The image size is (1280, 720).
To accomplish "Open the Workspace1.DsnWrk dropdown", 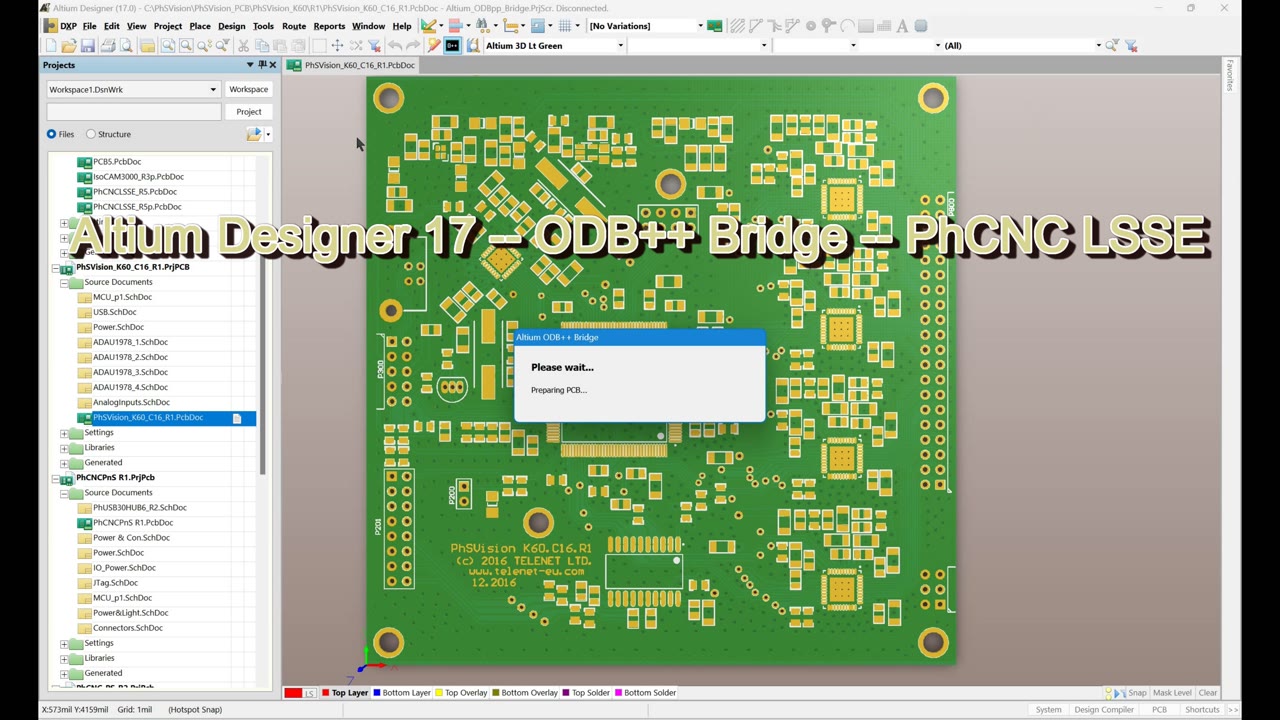I will 212,90.
